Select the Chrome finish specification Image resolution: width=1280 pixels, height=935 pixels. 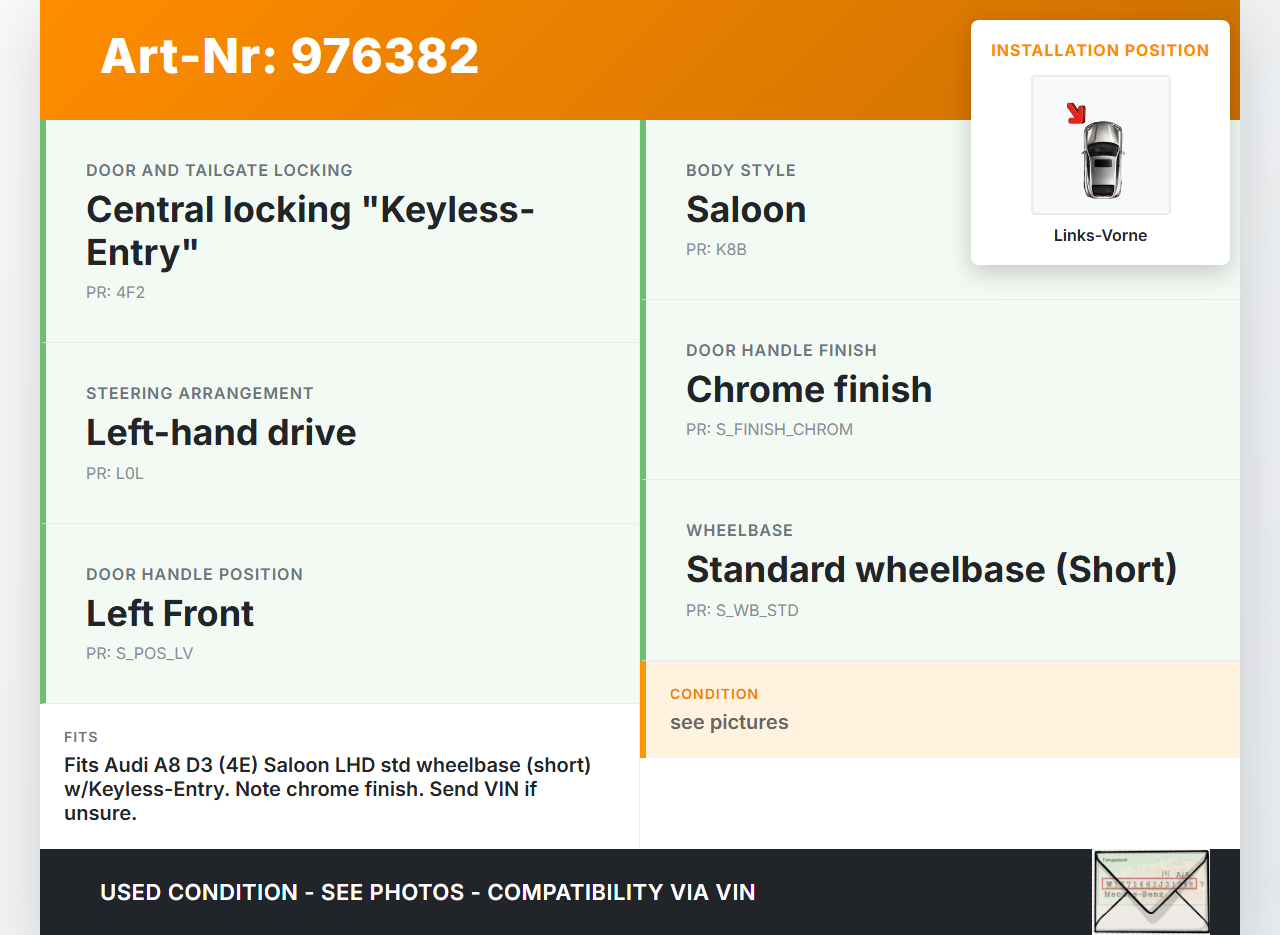(809, 389)
